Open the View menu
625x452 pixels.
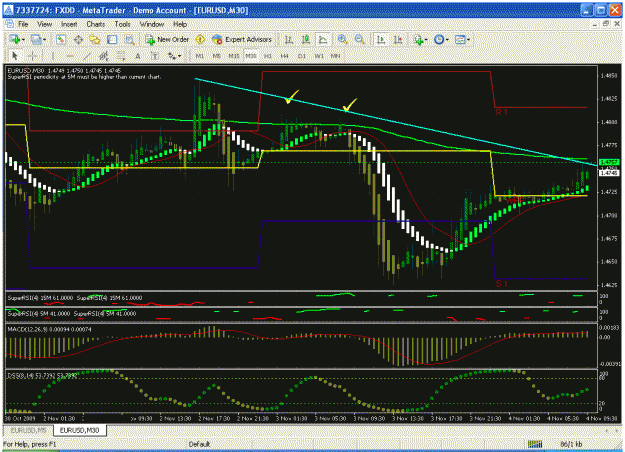point(45,24)
